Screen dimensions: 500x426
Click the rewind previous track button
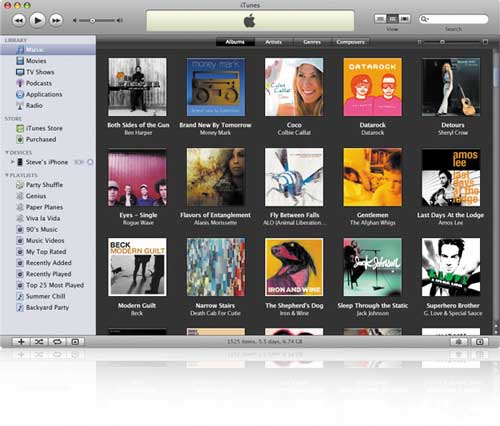[19, 20]
